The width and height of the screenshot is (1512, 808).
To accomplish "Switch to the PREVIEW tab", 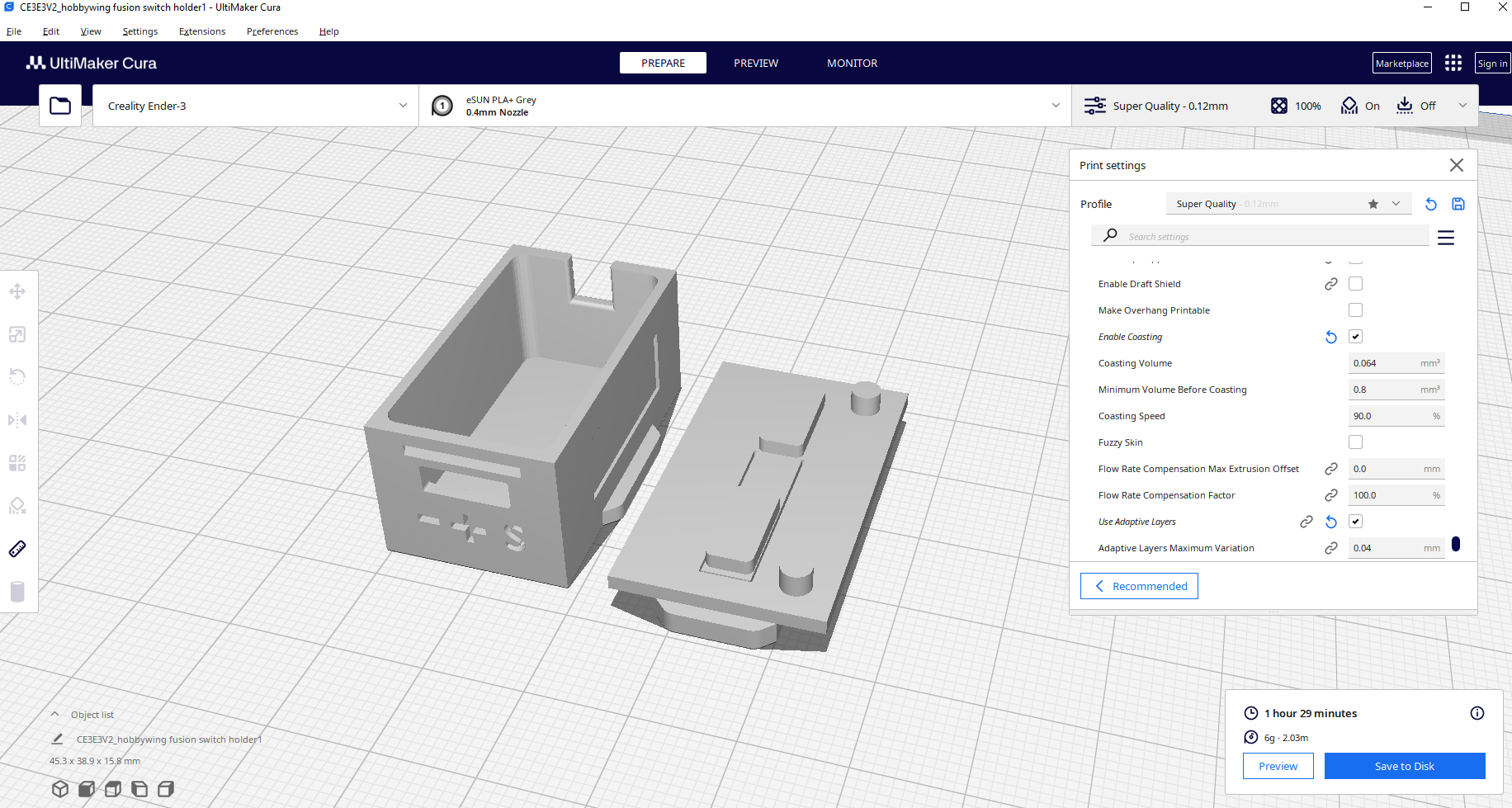I will pos(756,63).
